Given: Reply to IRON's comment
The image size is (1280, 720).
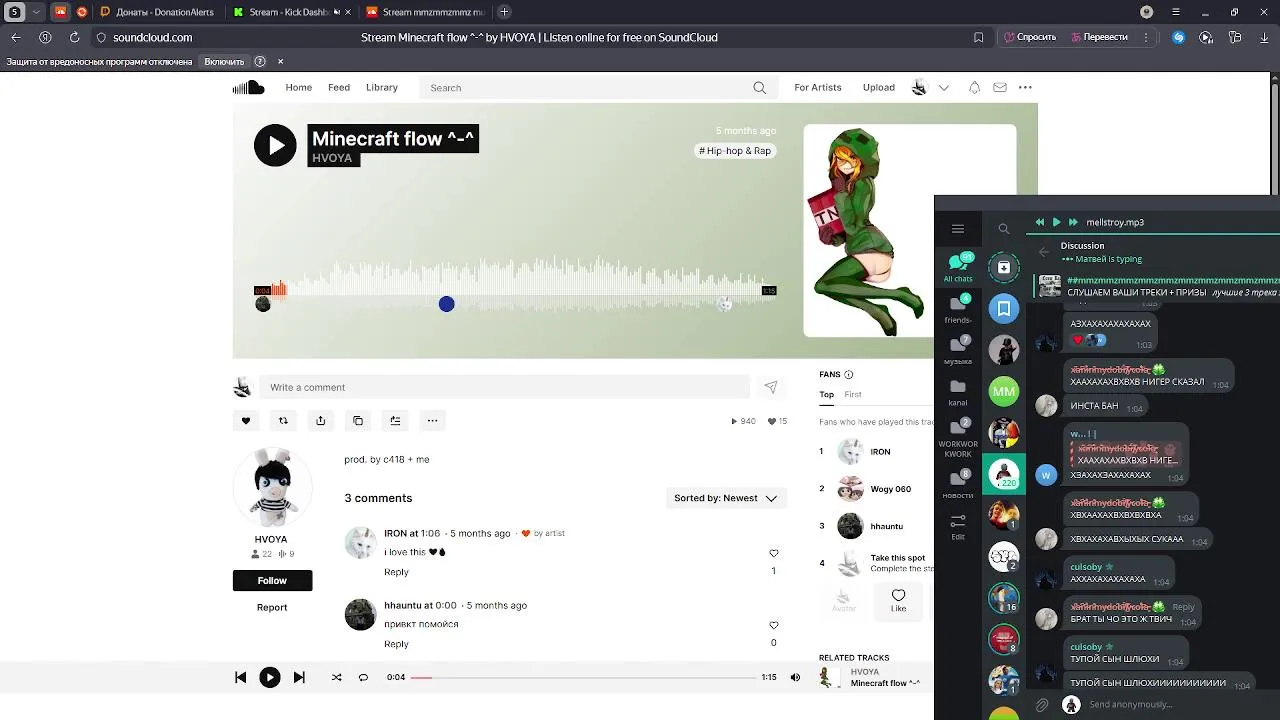Looking at the screenshot, I should coord(396,572).
